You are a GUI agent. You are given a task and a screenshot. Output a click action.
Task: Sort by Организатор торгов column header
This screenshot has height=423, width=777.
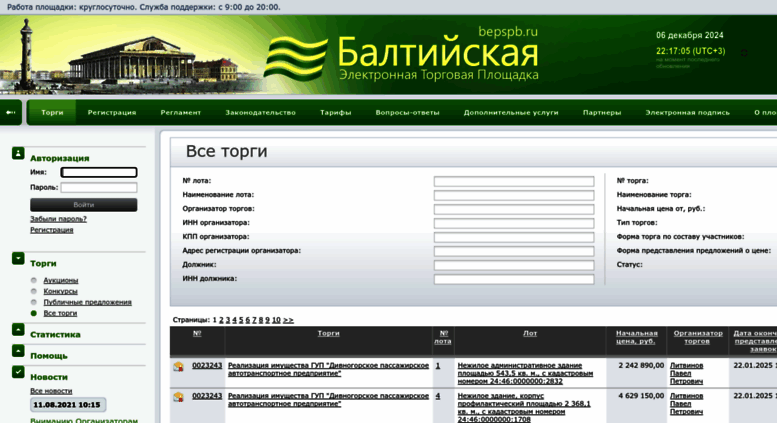click(x=698, y=337)
